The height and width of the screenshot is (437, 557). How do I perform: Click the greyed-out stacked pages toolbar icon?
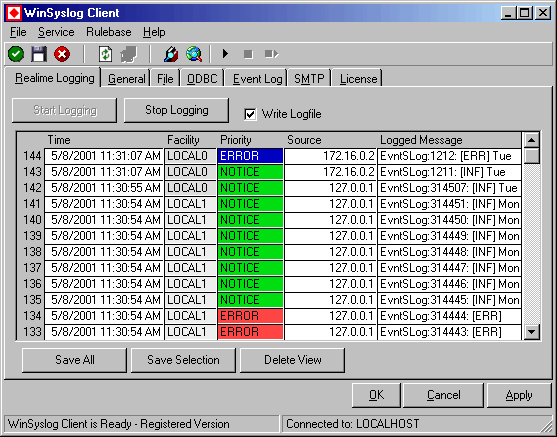pyautogui.click(x=129, y=54)
